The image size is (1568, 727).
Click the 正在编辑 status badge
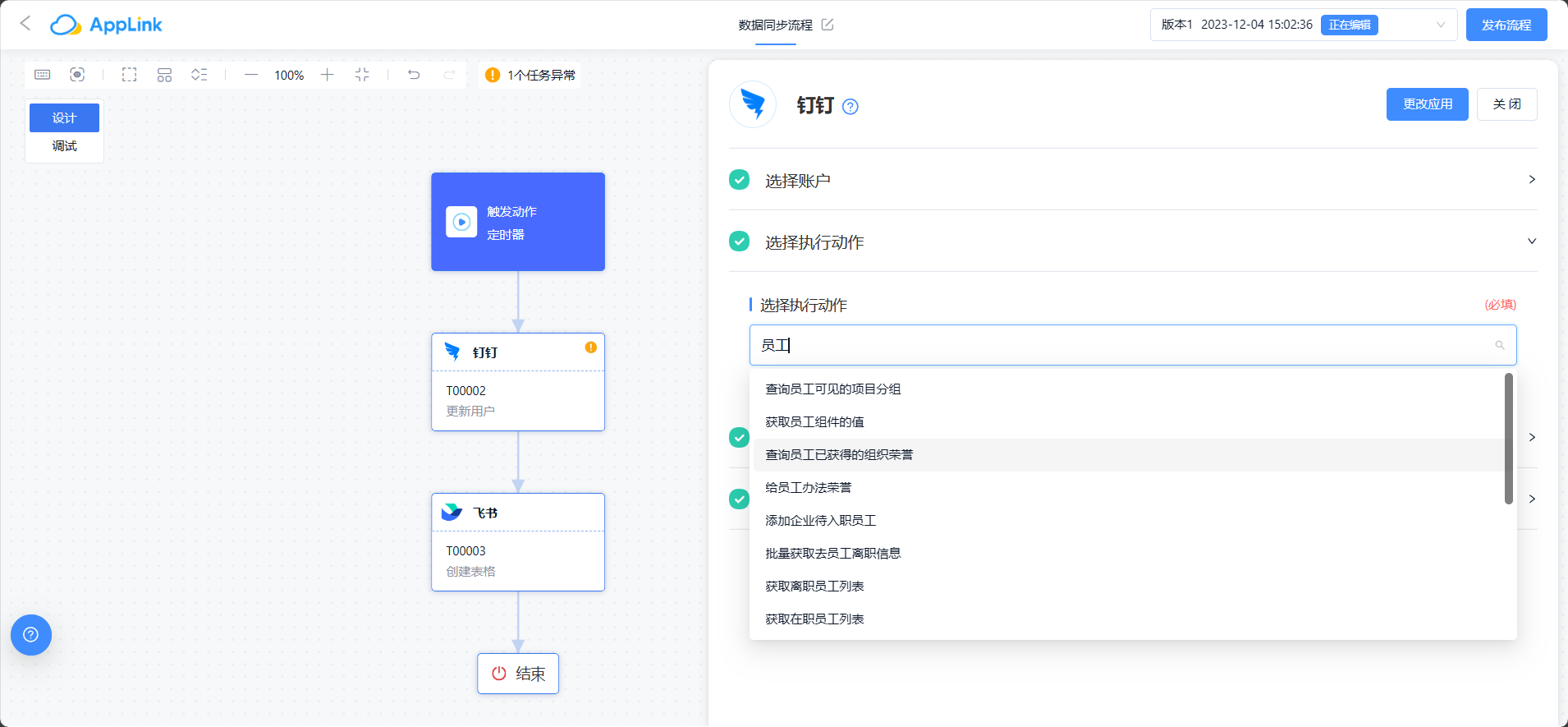pos(1350,25)
